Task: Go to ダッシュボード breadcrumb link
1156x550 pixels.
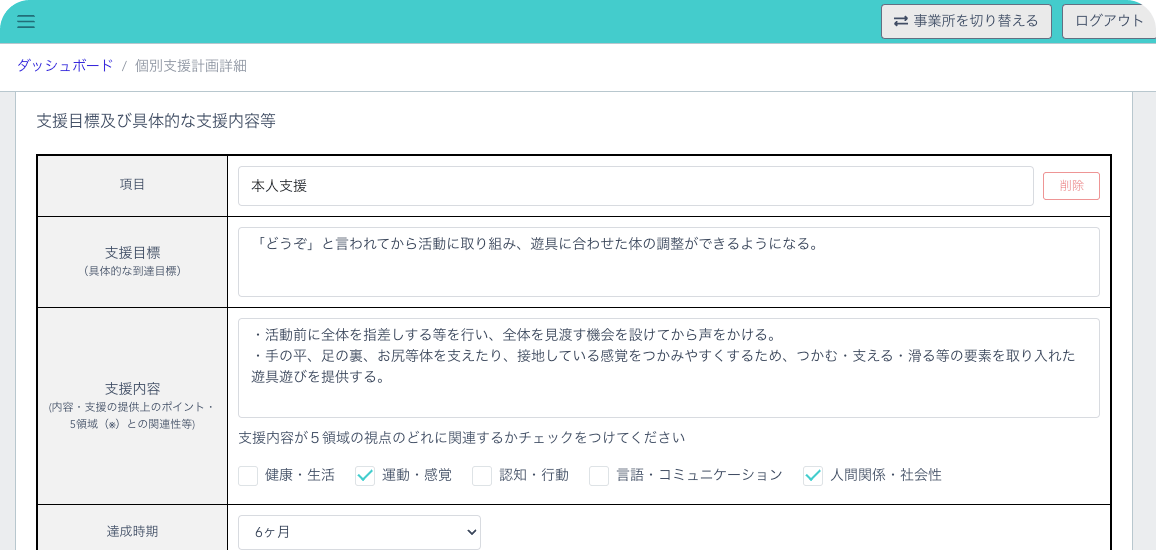Action: [x=65, y=66]
